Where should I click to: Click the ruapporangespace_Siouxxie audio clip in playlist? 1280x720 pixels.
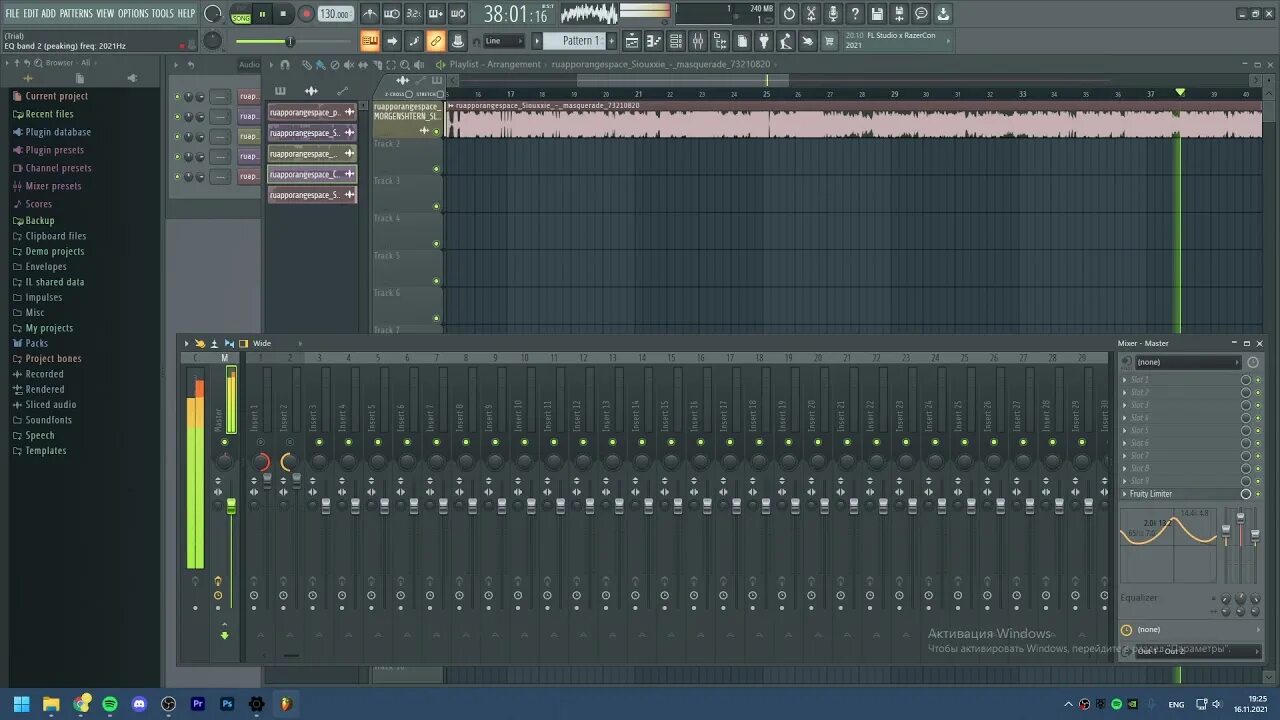[x=855, y=121]
